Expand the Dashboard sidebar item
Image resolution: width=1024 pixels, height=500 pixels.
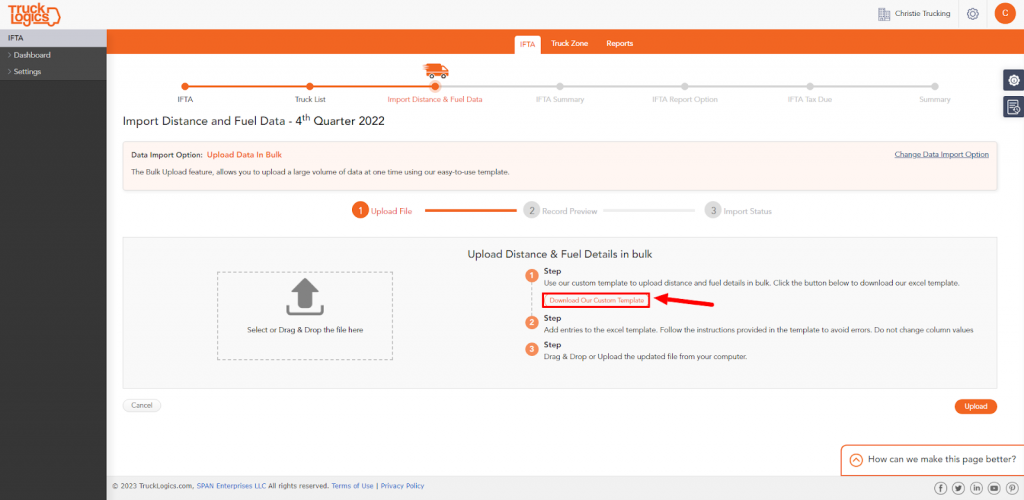(x=29, y=55)
